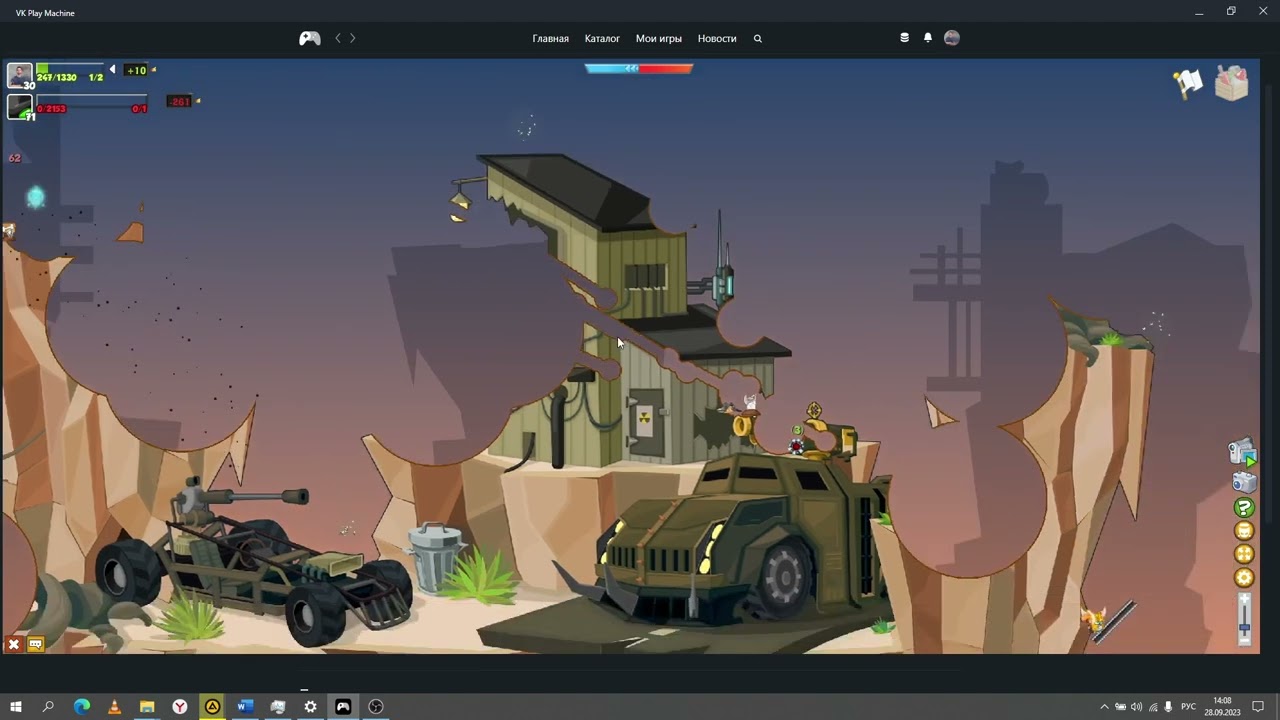
Task: Click the gold round button below the help icon
Action: pos(1244,531)
